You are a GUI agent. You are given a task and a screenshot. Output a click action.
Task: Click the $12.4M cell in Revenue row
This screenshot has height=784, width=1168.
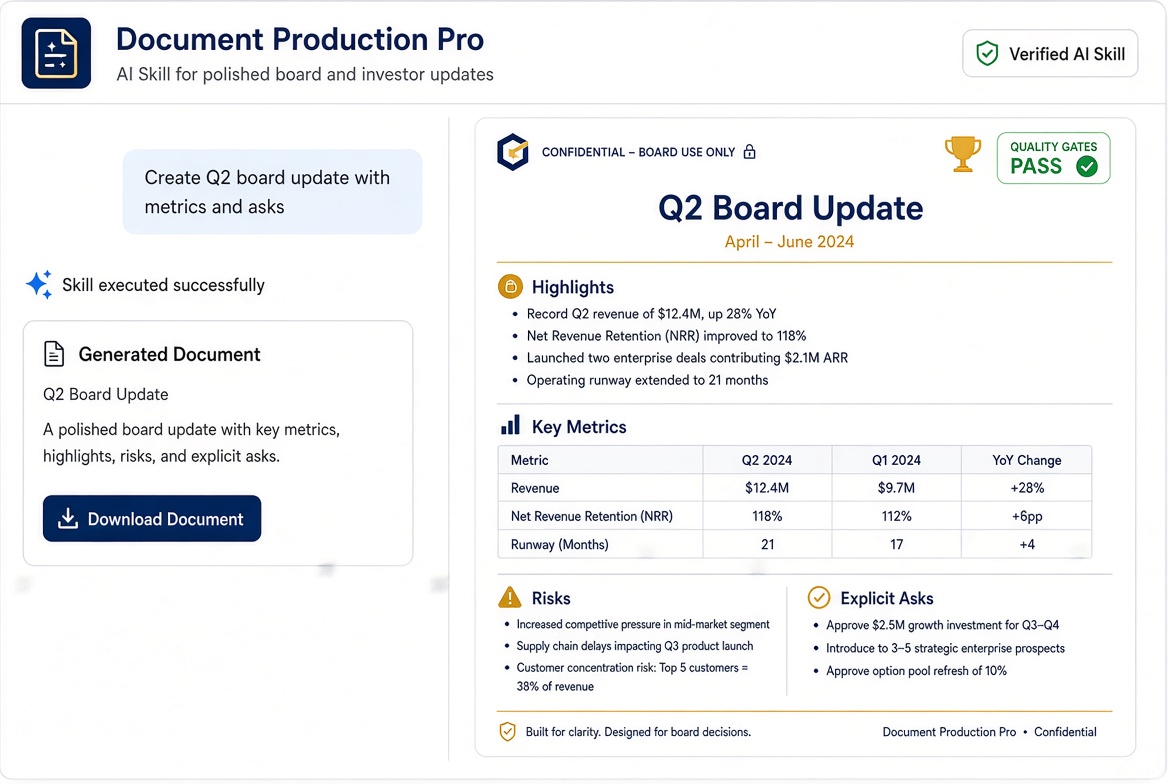pyautogui.click(x=767, y=488)
